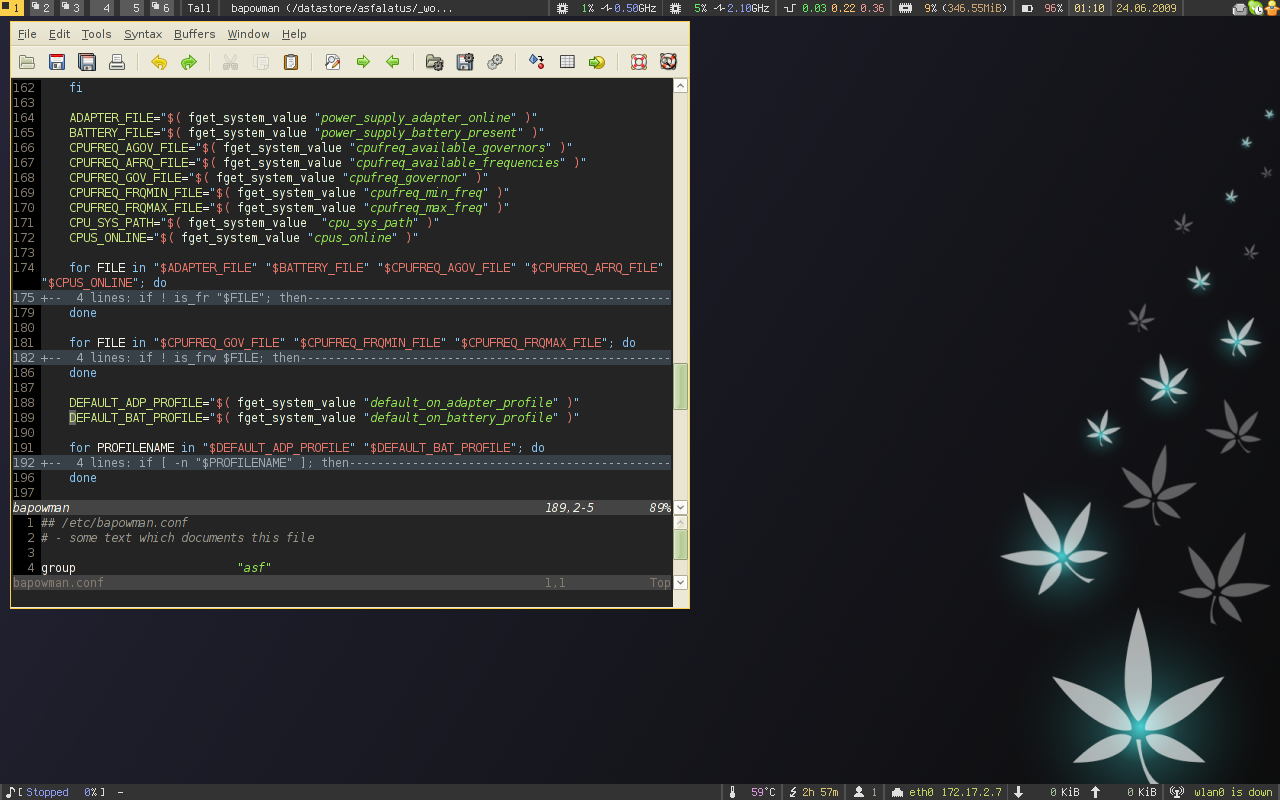Expand the fold at line 182
This screenshot has height=800, width=1280.
tap(341, 358)
